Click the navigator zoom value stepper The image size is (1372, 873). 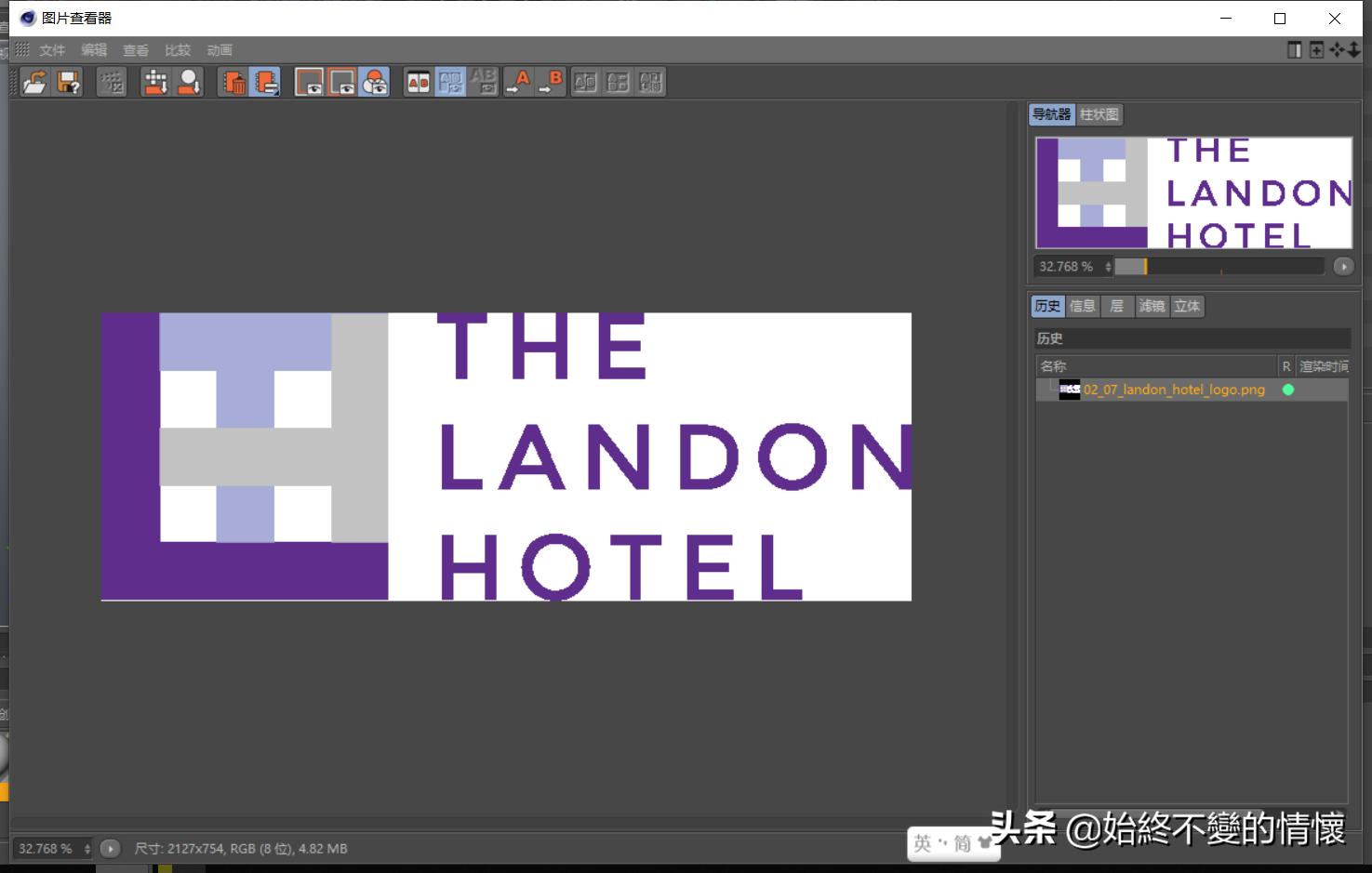tap(1108, 266)
